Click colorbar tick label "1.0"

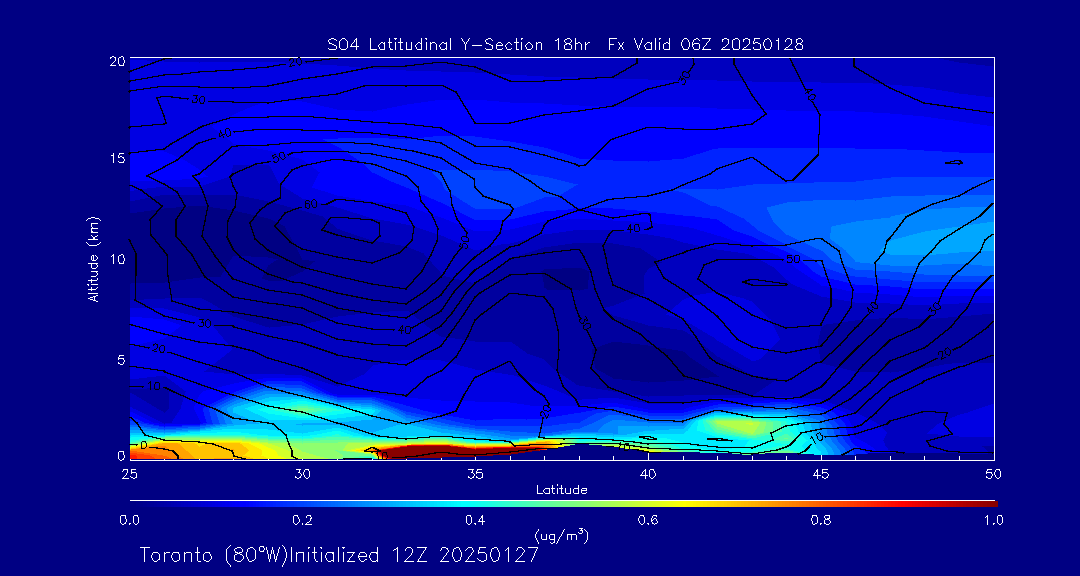point(993,520)
